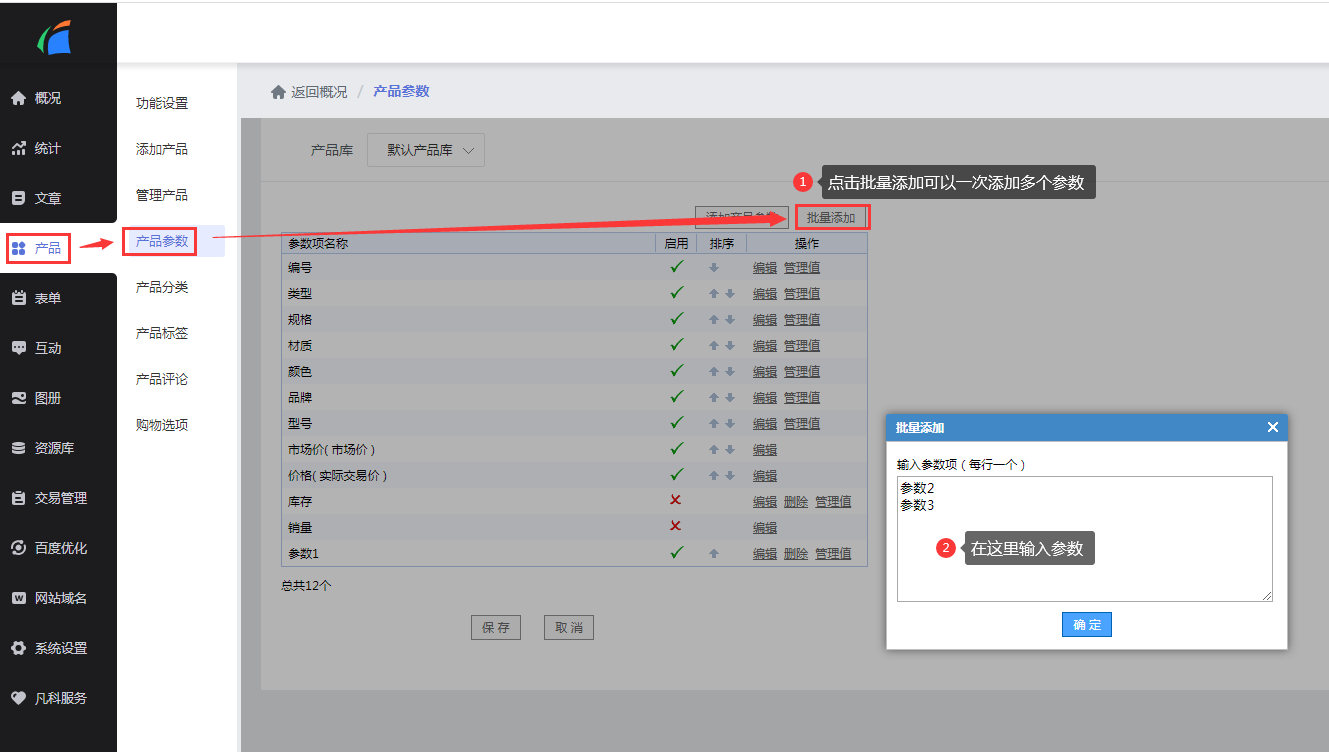Open 凡科服务 in the left sidebar
This screenshot has width=1329, height=752.
click(x=60, y=698)
